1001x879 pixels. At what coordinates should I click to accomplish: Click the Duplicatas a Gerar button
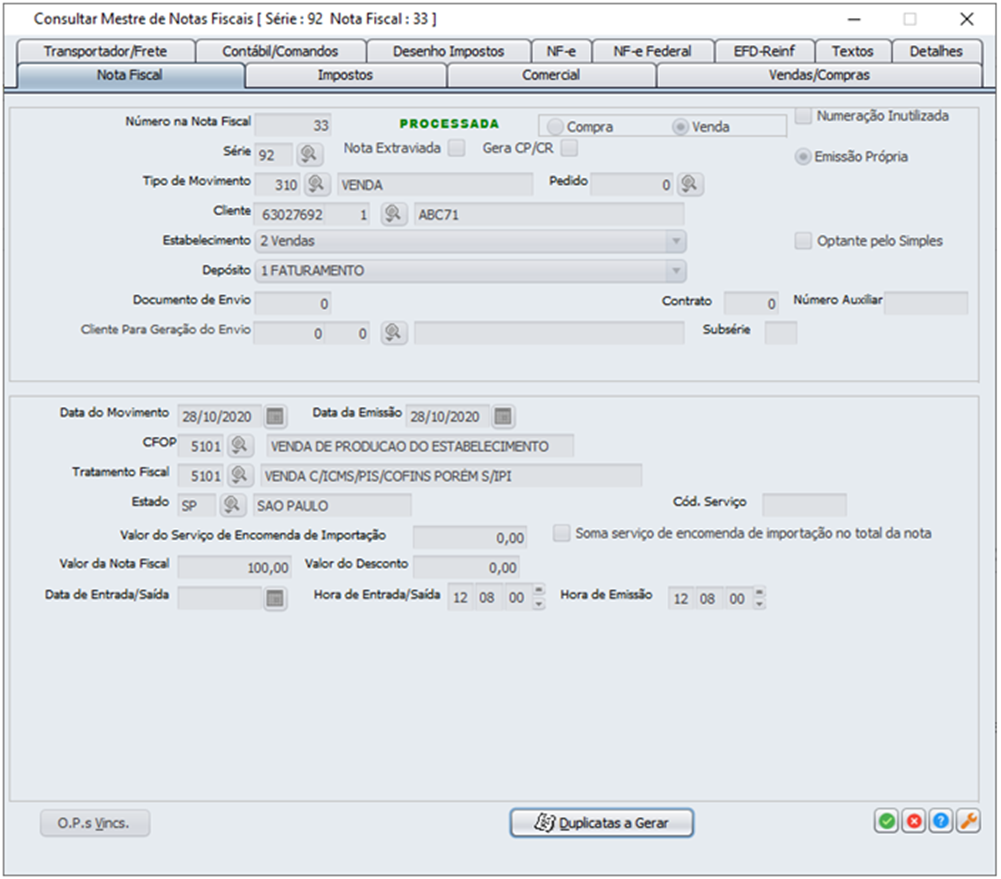602,823
